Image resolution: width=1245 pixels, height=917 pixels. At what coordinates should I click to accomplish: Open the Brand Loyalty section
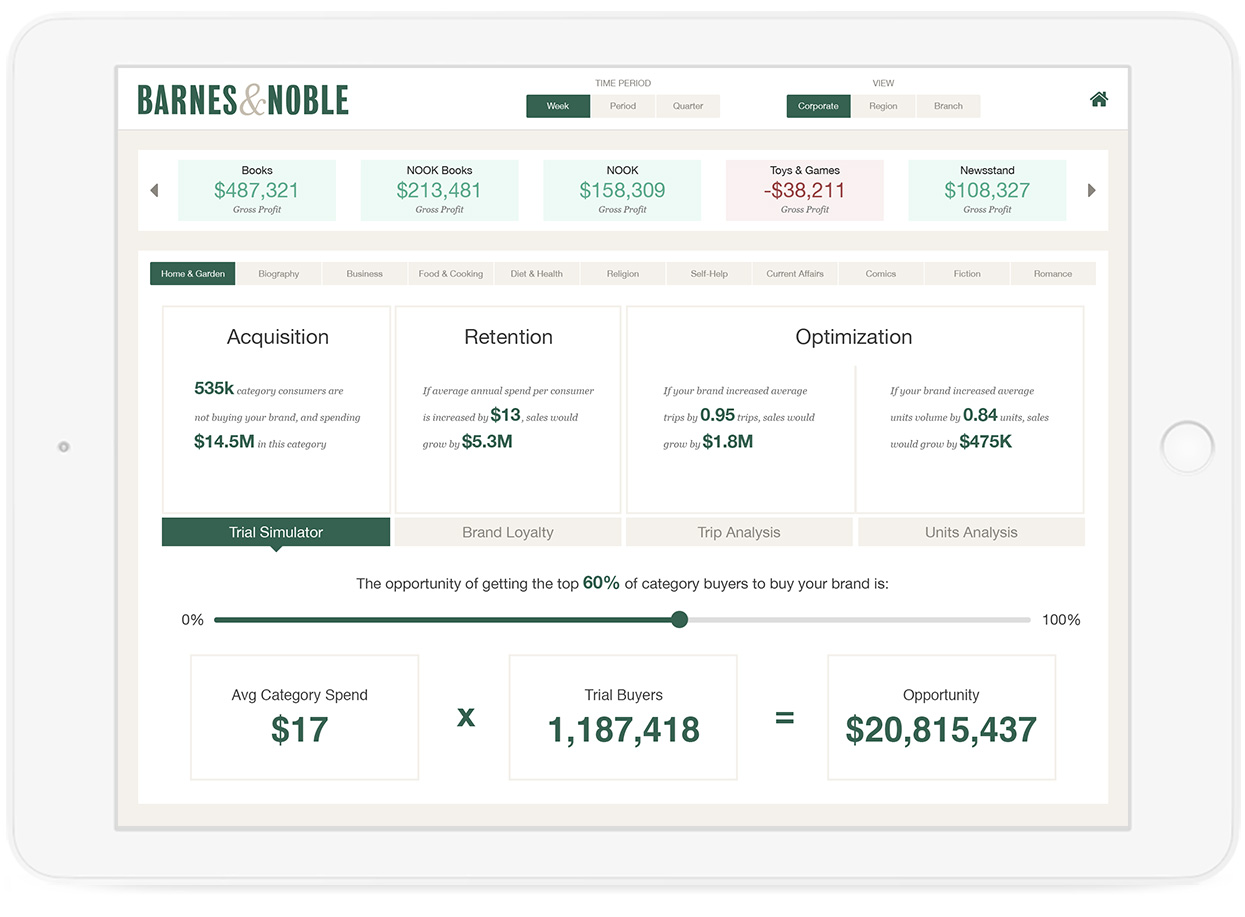click(508, 532)
